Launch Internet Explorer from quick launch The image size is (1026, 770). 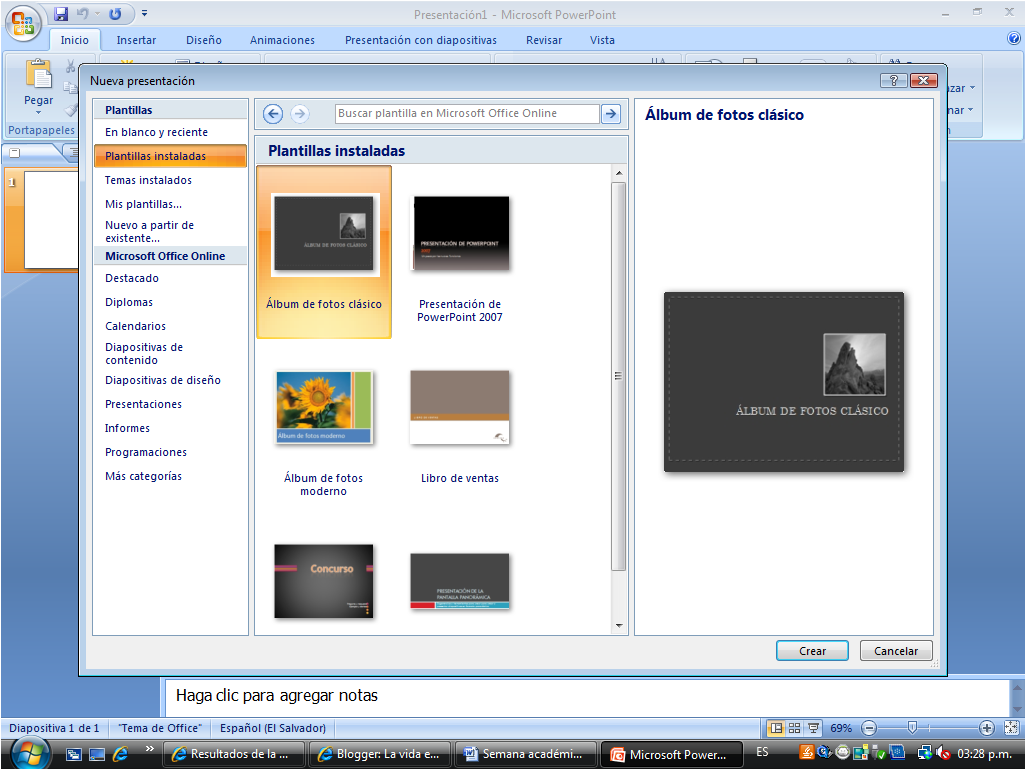(120, 754)
